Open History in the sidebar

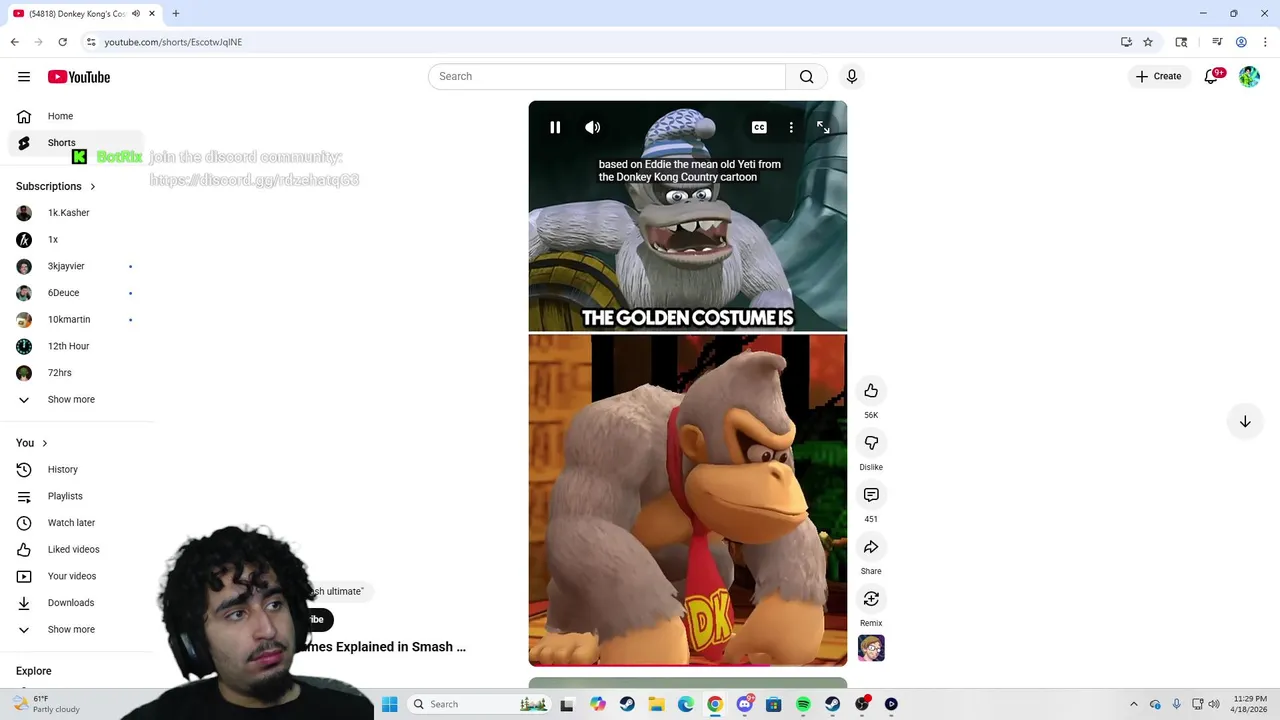[75, 470]
